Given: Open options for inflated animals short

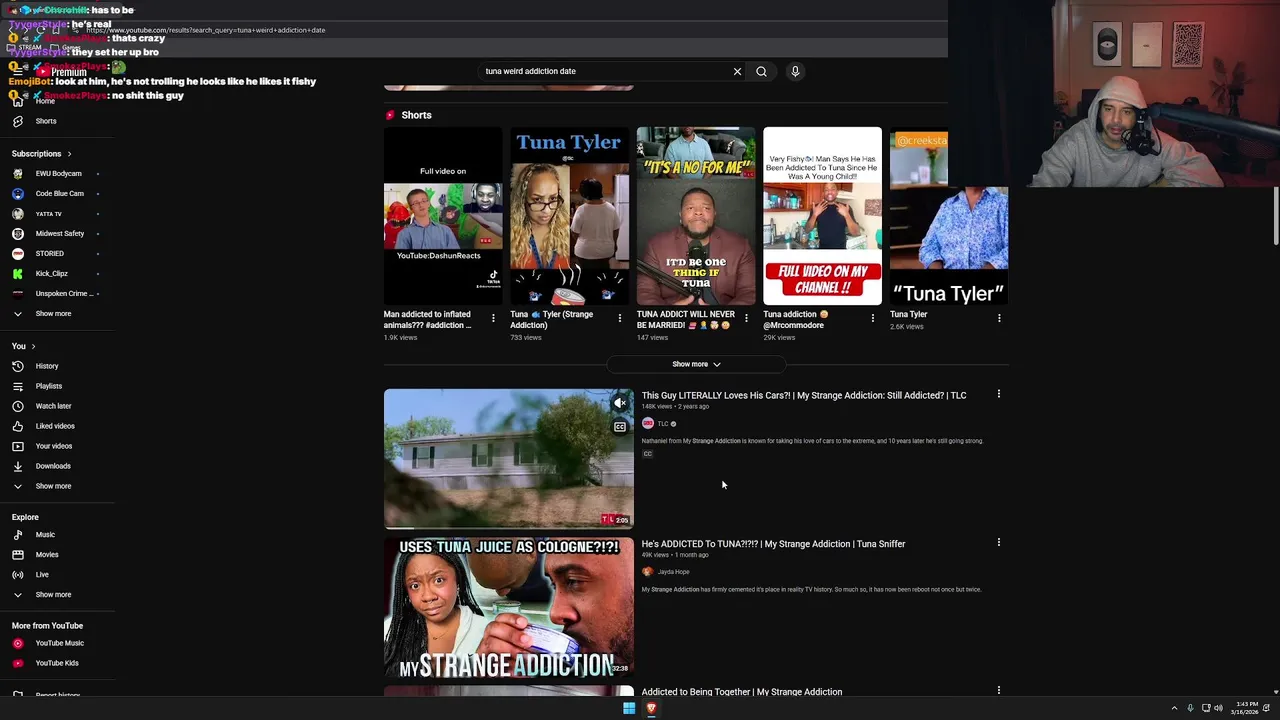Looking at the screenshot, I should [x=493, y=318].
